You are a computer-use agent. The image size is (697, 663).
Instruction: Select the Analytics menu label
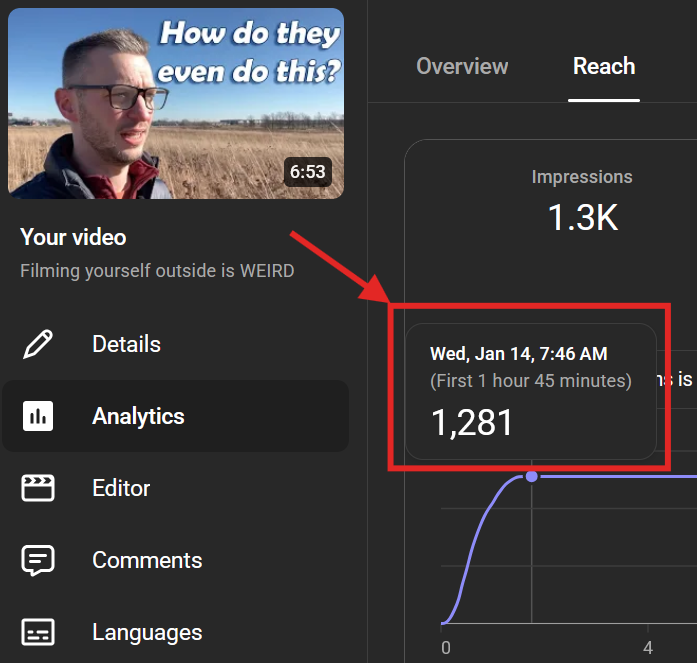138,416
